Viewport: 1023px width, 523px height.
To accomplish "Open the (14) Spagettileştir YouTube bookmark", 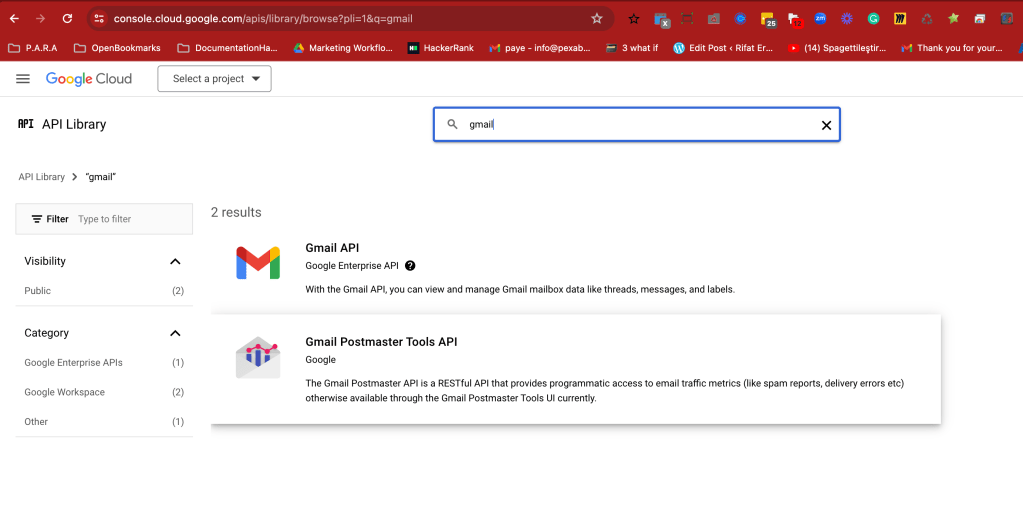I will pos(837,48).
